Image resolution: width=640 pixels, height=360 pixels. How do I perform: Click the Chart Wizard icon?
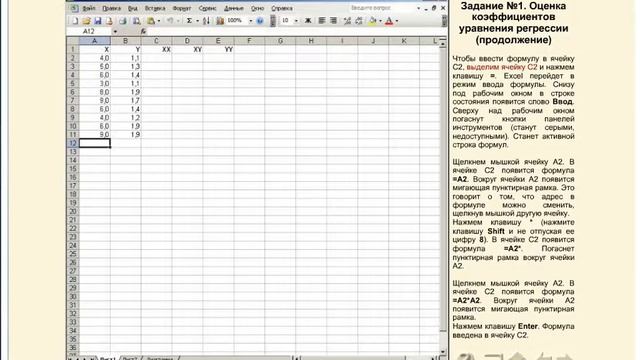coord(220,21)
